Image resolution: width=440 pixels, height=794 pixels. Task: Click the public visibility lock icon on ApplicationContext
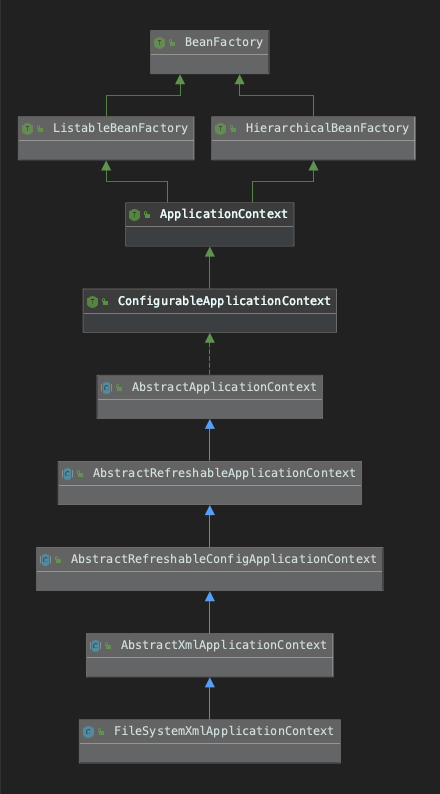(147, 215)
